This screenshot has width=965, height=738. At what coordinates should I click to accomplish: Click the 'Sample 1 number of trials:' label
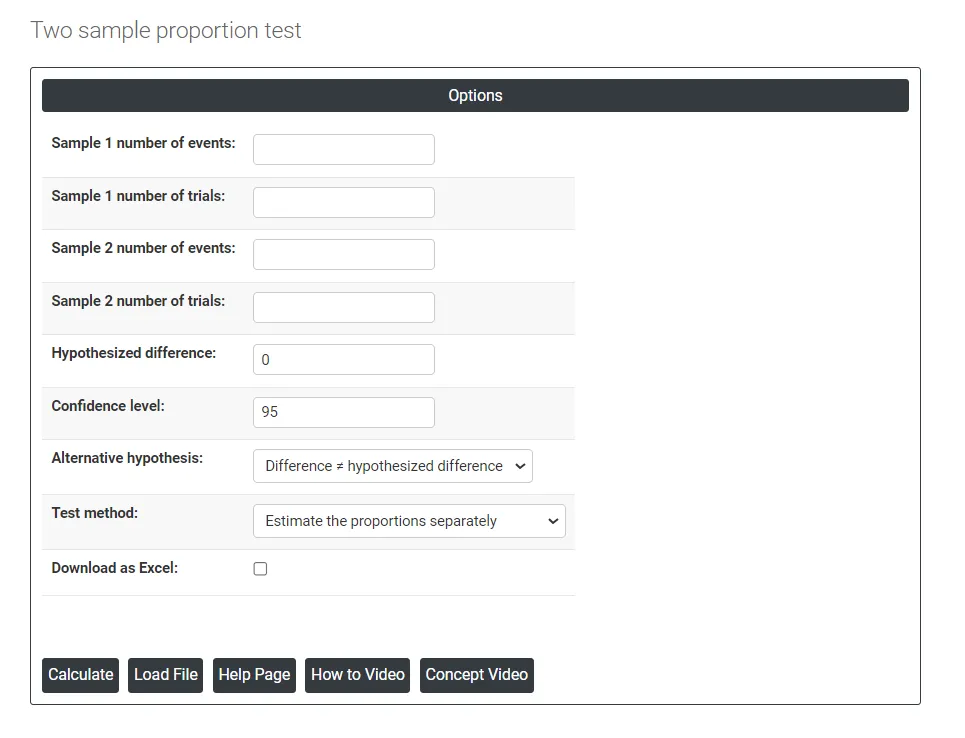(138, 196)
